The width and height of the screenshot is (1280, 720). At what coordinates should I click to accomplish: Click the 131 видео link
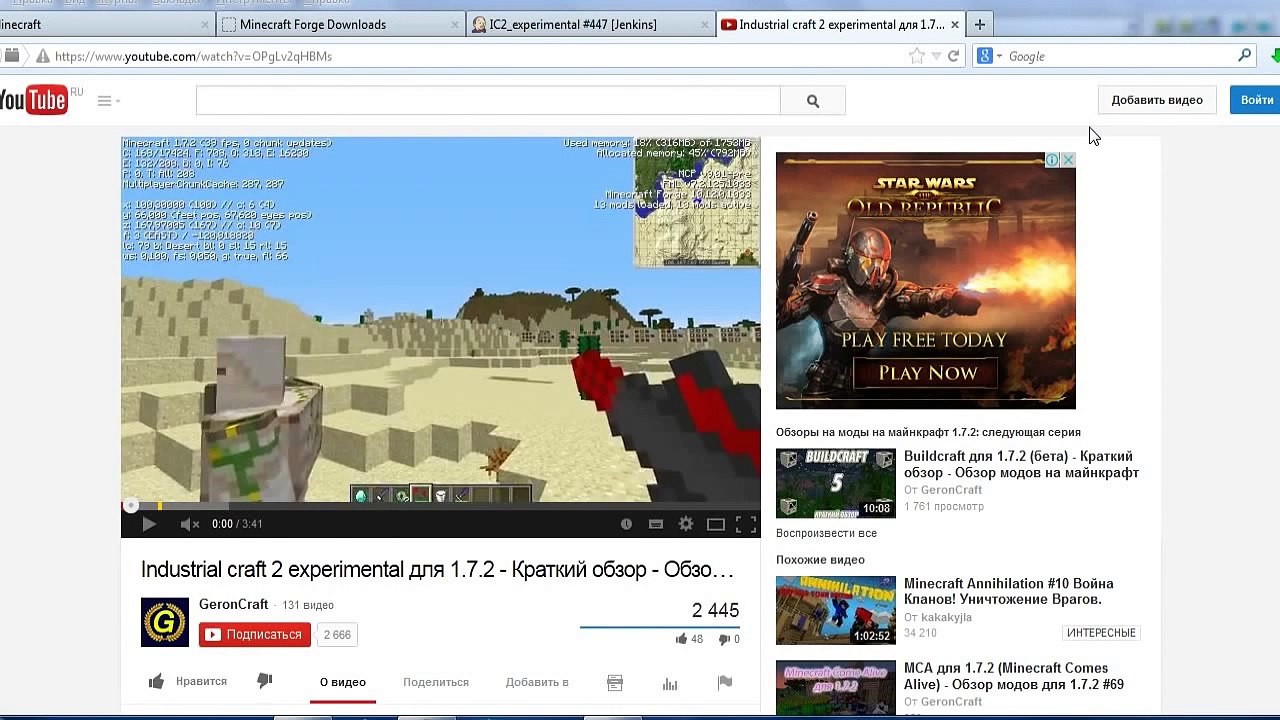tap(308, 605)
